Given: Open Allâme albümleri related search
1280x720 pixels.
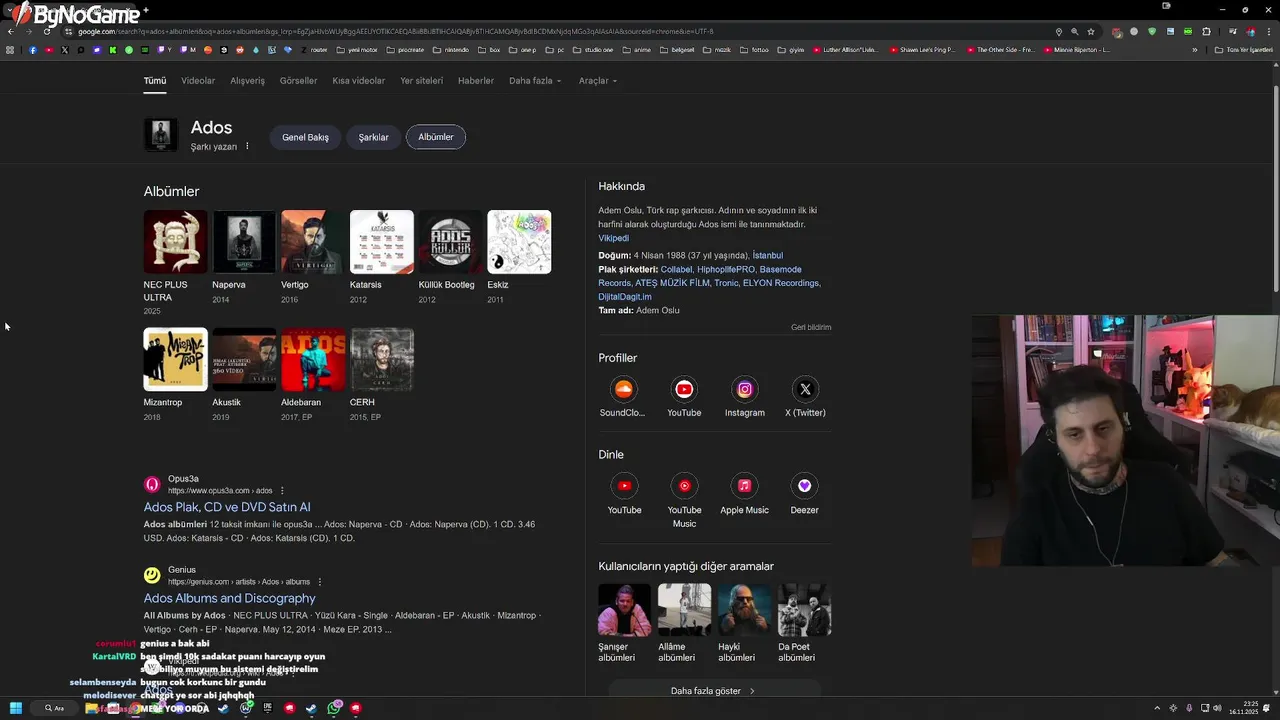Looking at the screenshot, I should click(x=684, y=623).
